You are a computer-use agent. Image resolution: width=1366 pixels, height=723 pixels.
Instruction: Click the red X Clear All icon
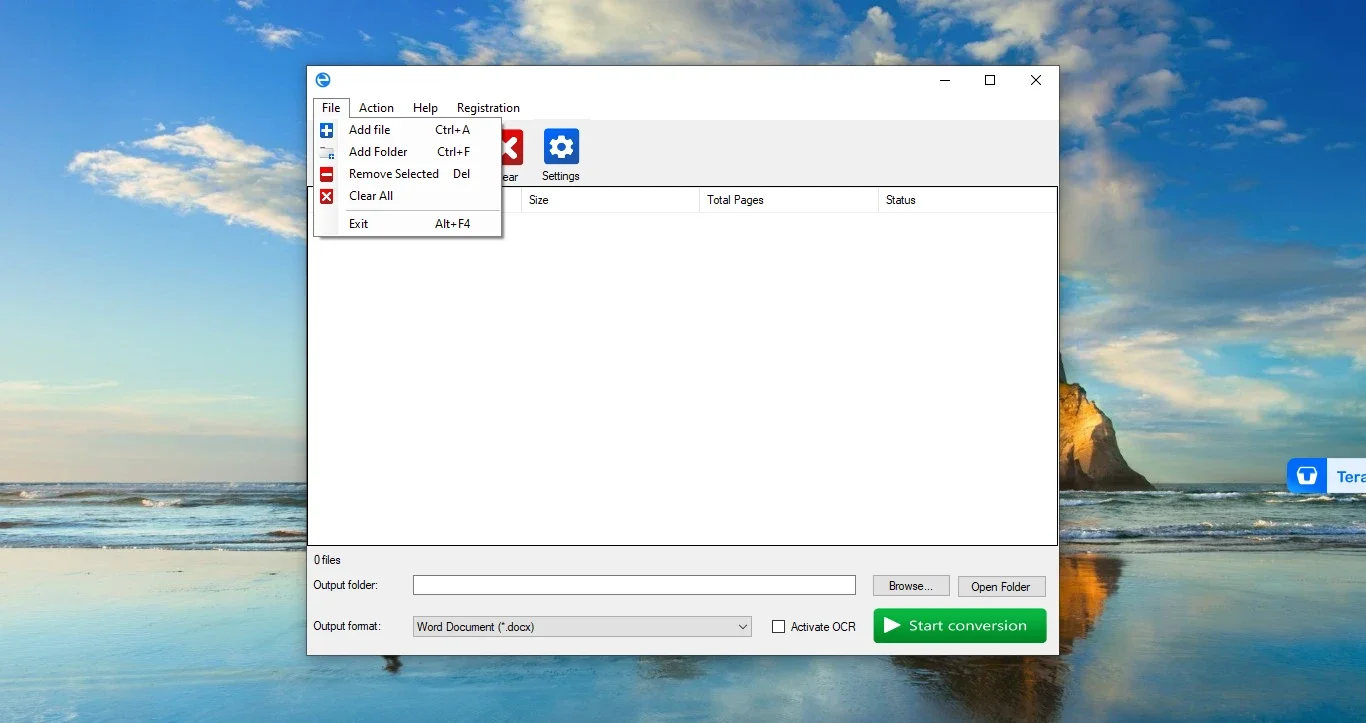[x=326, y=196]
